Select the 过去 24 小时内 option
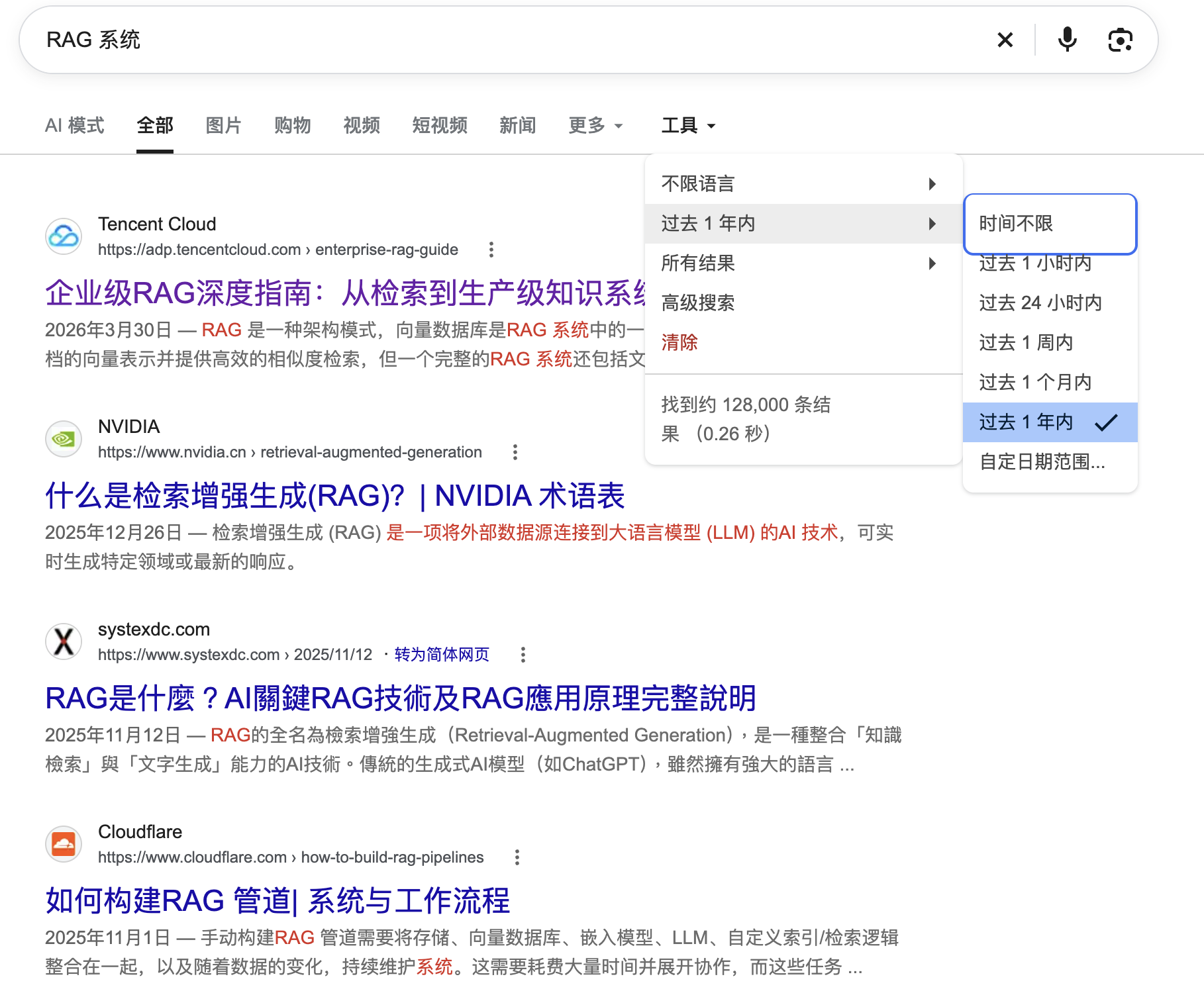The image size is (1204, 997). click(x=1050, y=303)
